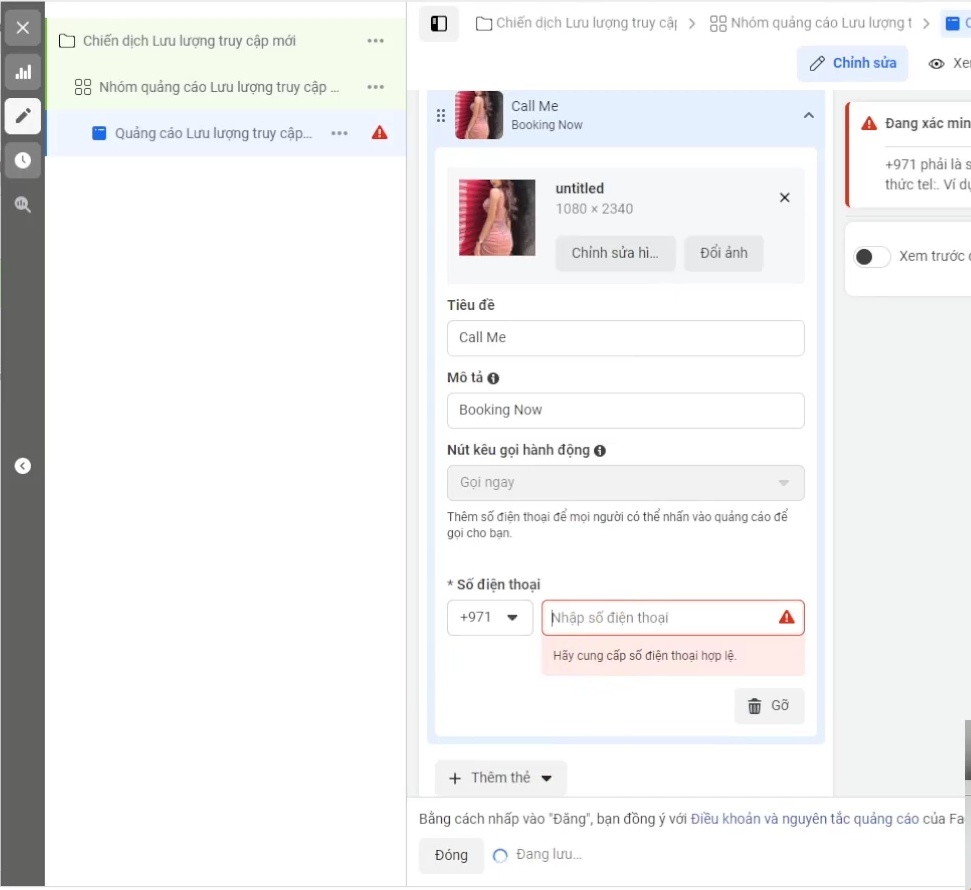Open campaign row three-dot menu

point(375,41)
